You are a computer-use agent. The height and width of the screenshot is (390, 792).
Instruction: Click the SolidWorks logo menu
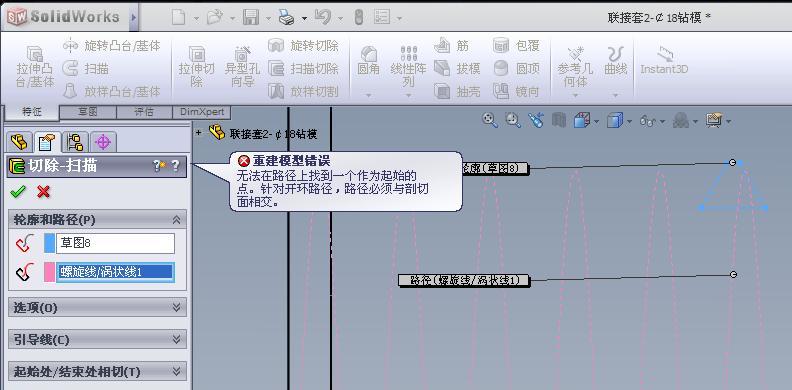pos(64,17)
